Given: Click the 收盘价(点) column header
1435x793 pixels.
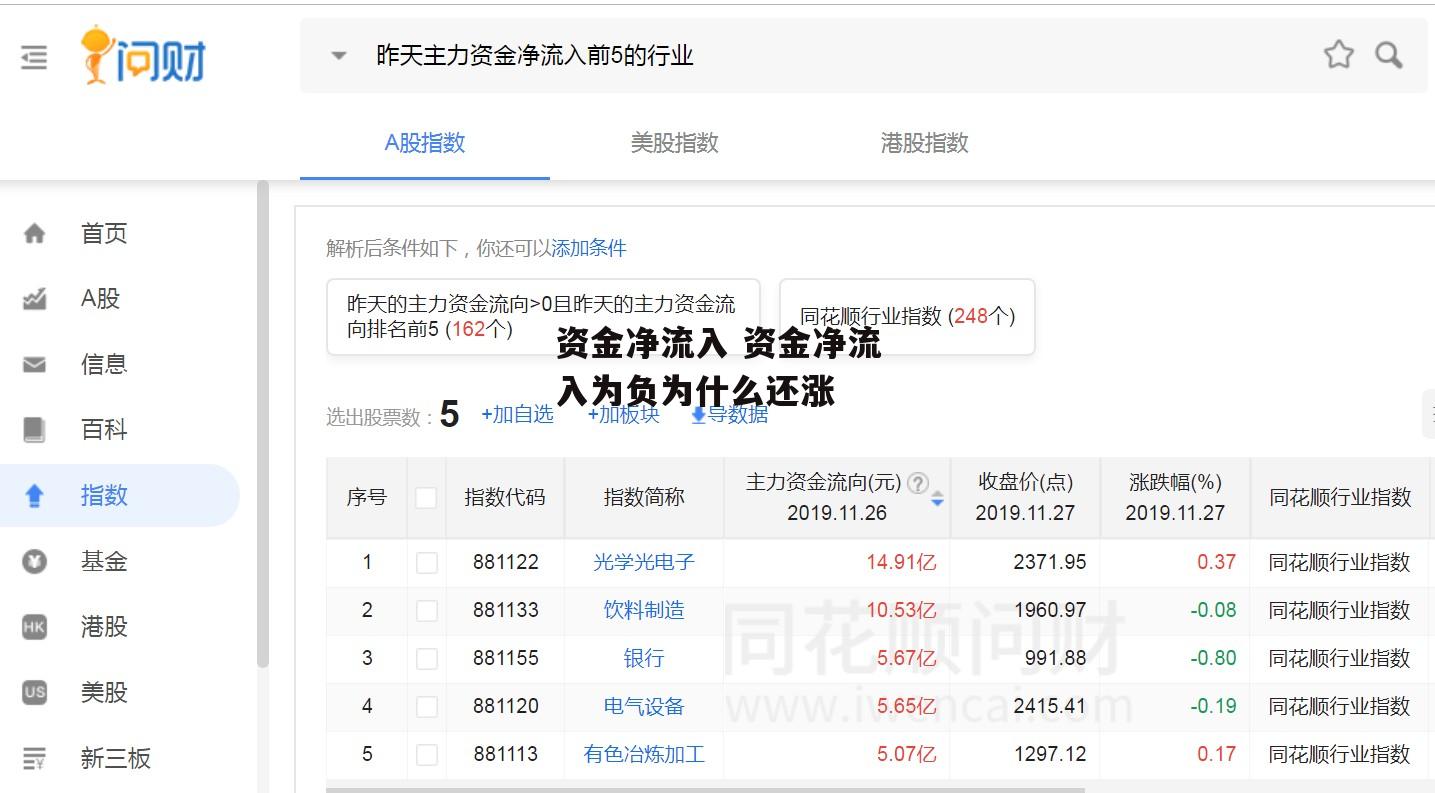Looking at the screenshot, I should (x=1025, y=498).
